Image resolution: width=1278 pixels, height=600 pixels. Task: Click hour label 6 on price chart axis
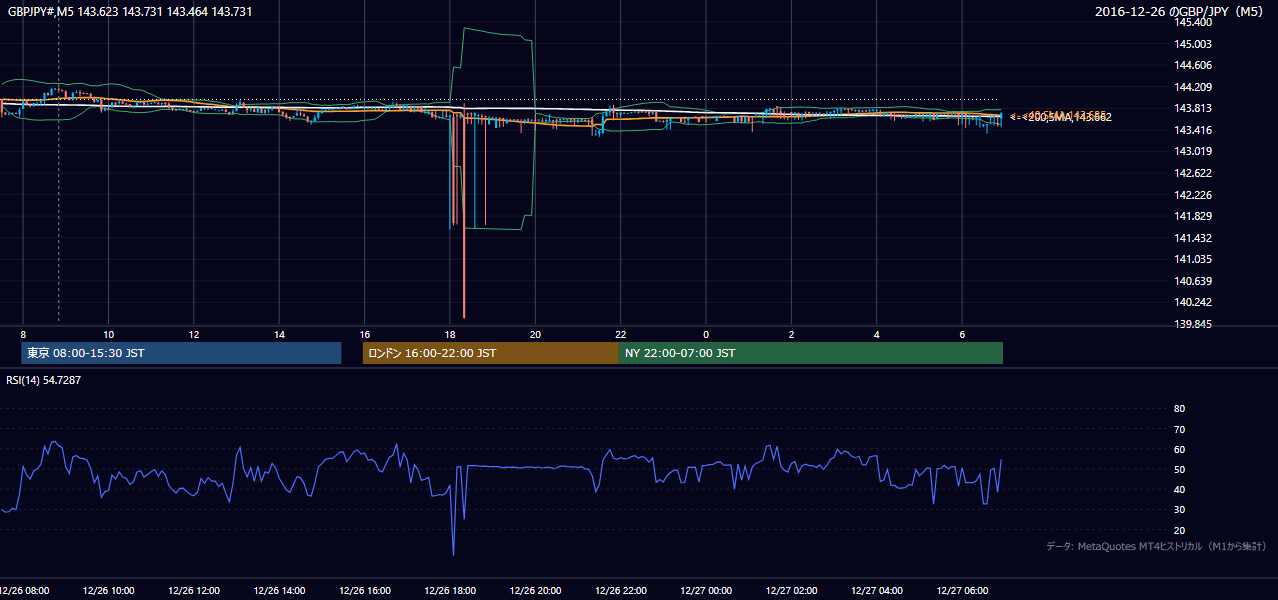962,334
